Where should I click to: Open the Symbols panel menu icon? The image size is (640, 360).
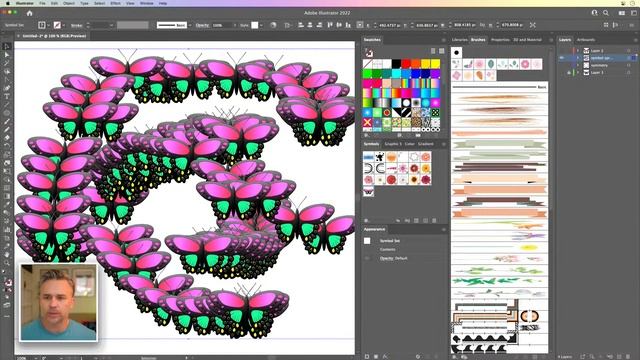point(444,144)
